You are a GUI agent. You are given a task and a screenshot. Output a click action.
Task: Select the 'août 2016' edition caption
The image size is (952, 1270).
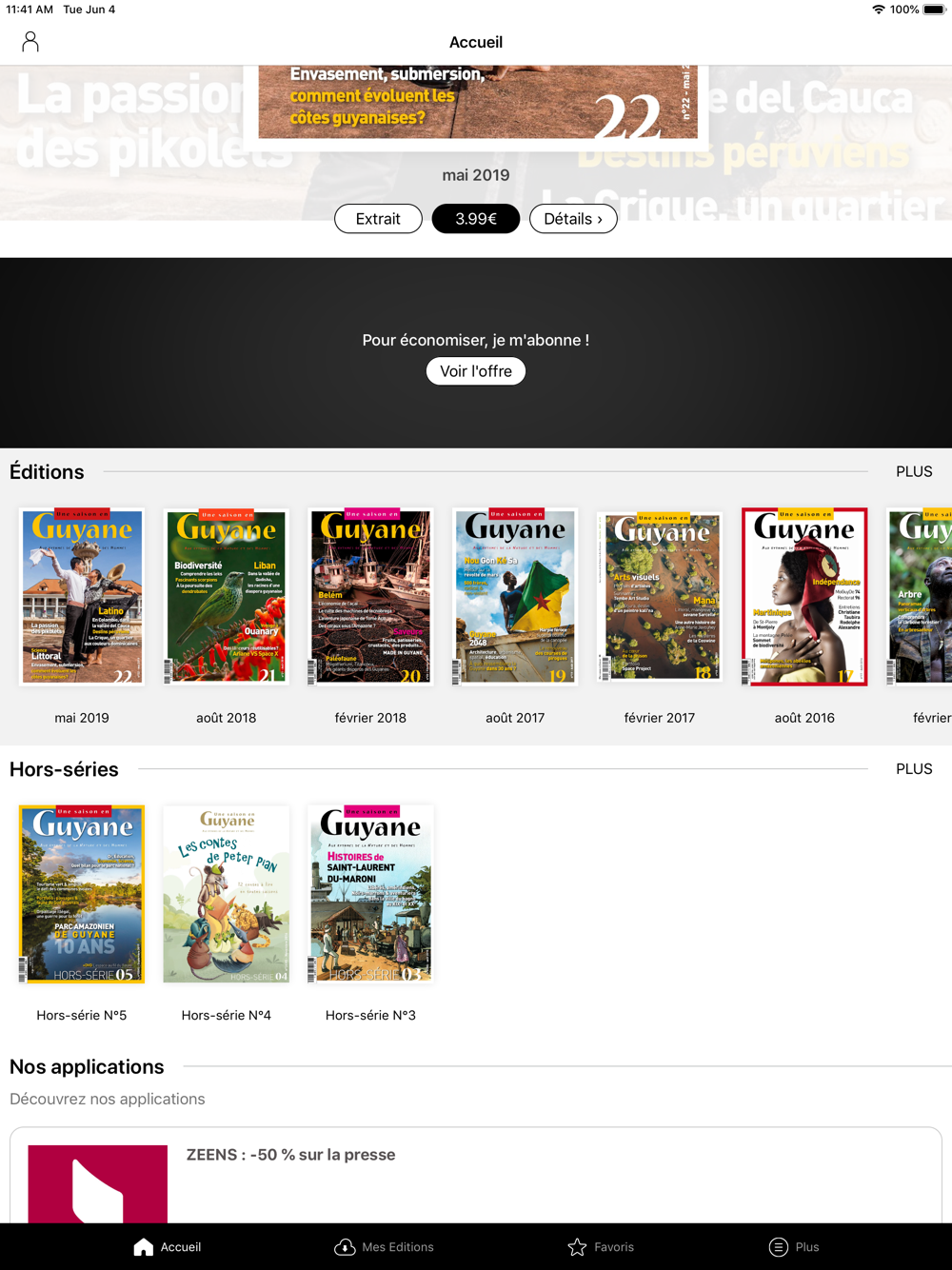pyautogui.click(x=804, y=718)
